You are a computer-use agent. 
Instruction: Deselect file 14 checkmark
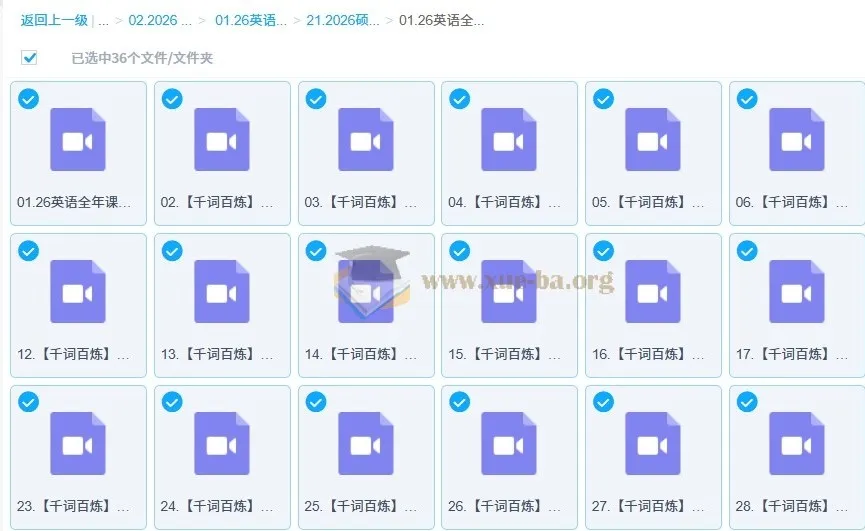click(x=316, y=251)
